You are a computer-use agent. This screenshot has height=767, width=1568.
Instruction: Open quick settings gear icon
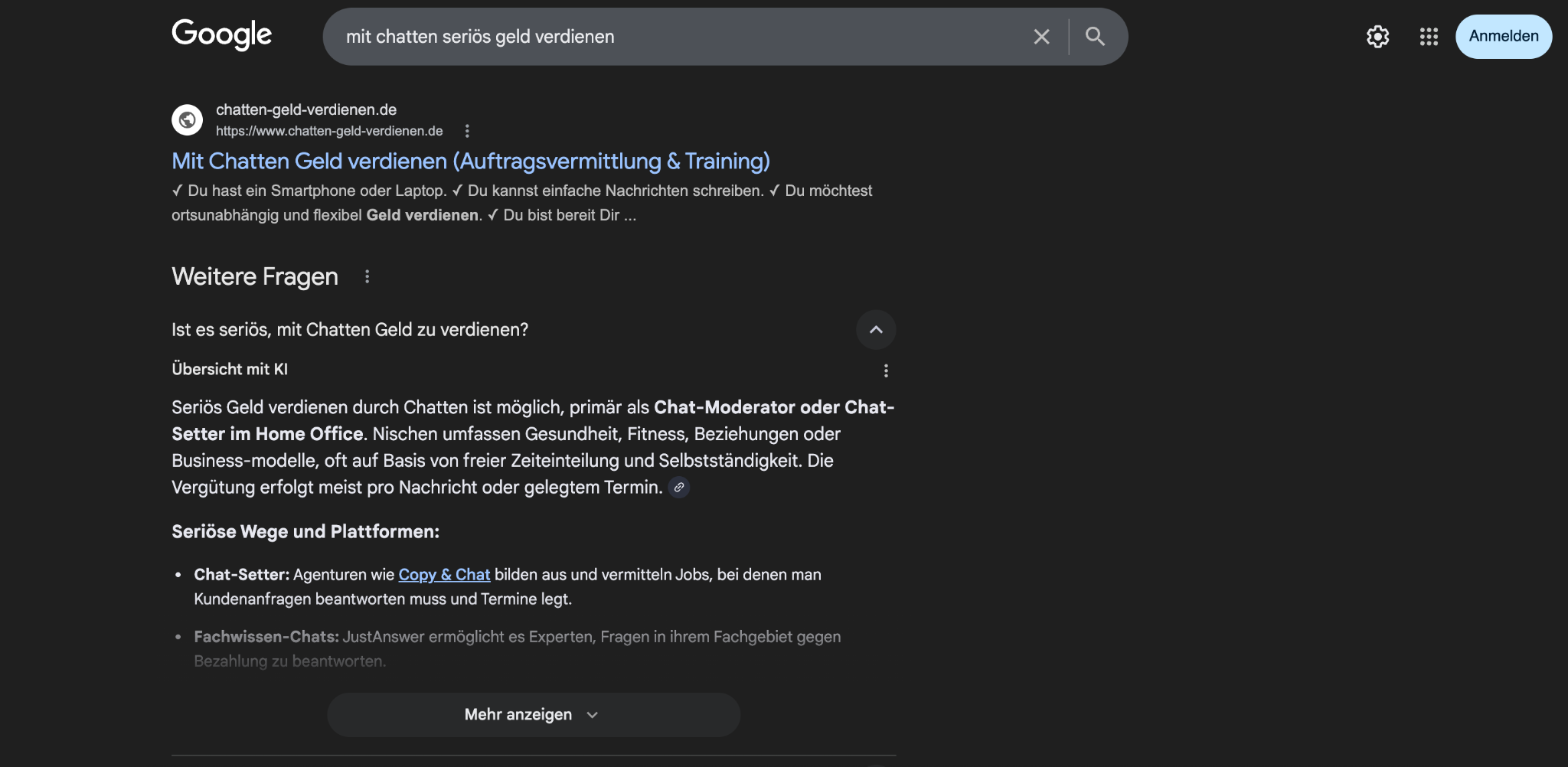coord(1377,37)
